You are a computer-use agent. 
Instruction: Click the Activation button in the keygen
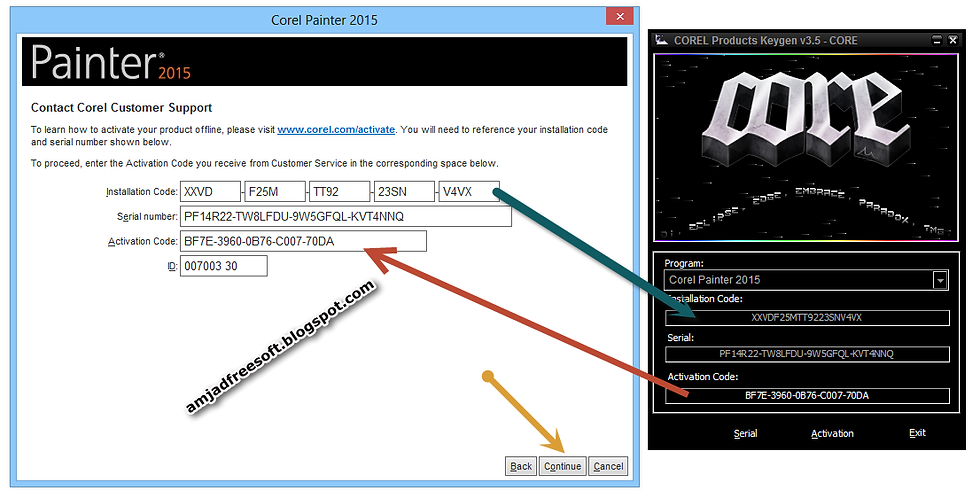click(x=832, y=434)
